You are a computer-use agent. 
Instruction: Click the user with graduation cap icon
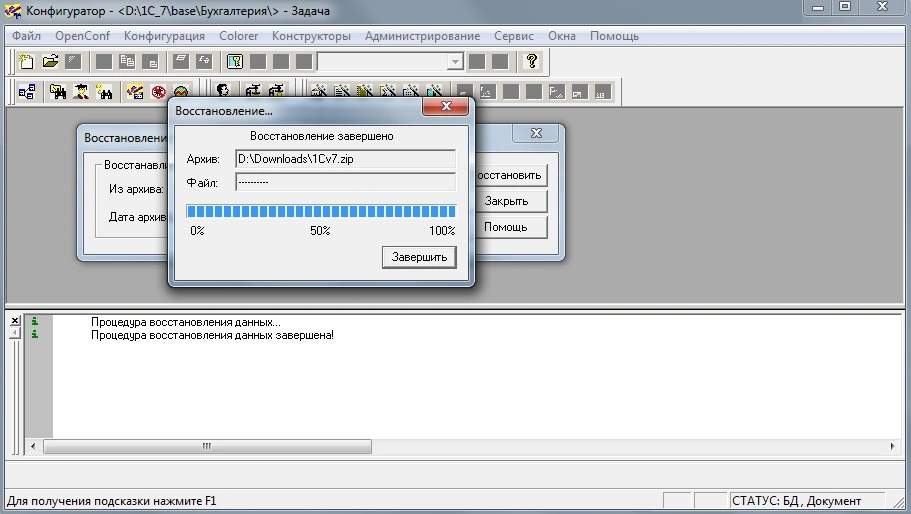pyautogui.click(x=81, y=92)
